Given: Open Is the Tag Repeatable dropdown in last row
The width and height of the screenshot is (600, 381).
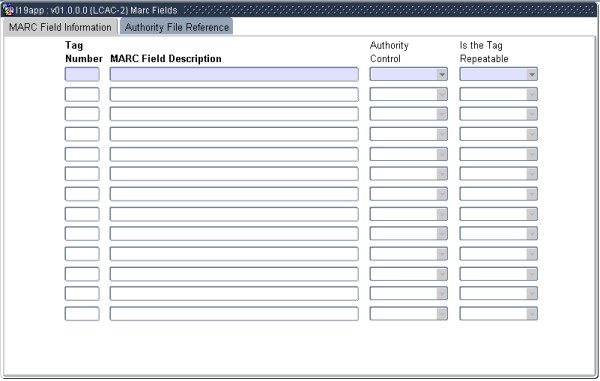Looking at the screenshot, I should click(498, 314).
